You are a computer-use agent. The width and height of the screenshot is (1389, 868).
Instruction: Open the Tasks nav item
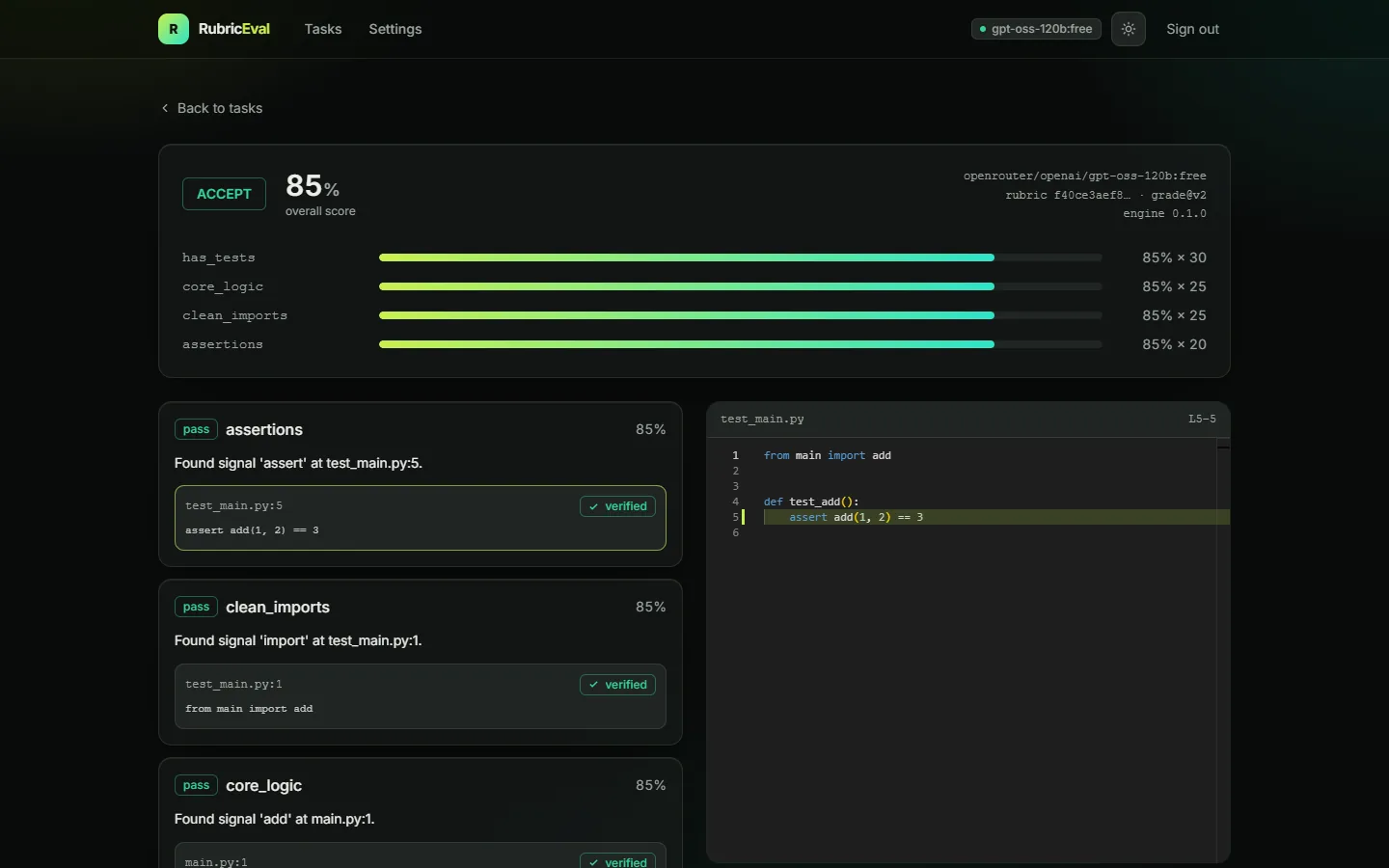(x=323, y=29)
